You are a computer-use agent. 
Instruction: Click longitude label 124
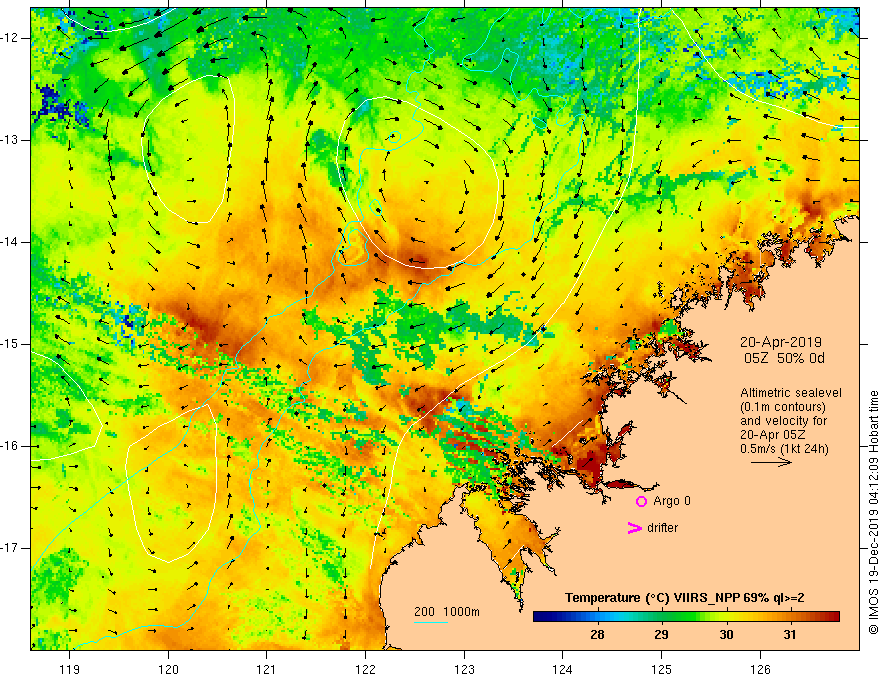pos(562,669)
